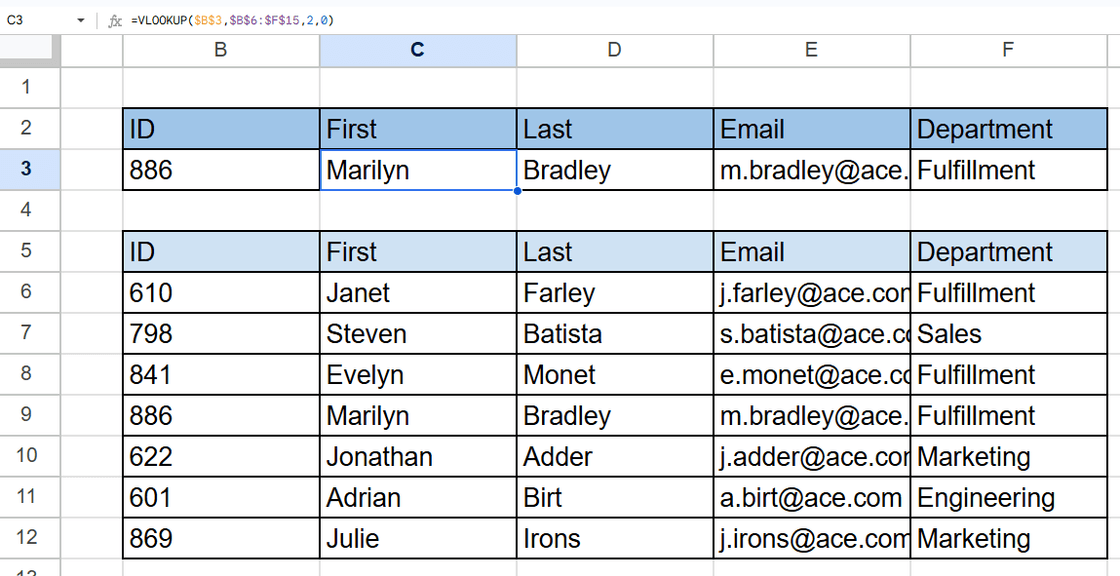Select row 5 header
This screenshot has height=576, width=1120.
26,251
